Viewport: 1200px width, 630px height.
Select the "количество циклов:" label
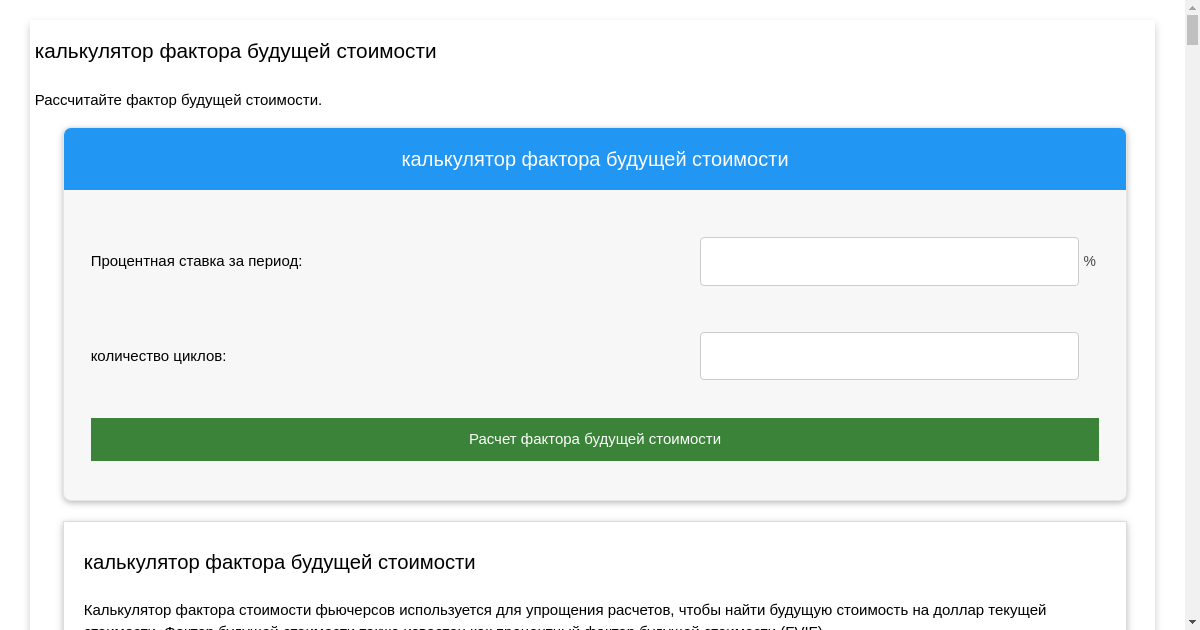pyautogui.click(x=158, y=356)
